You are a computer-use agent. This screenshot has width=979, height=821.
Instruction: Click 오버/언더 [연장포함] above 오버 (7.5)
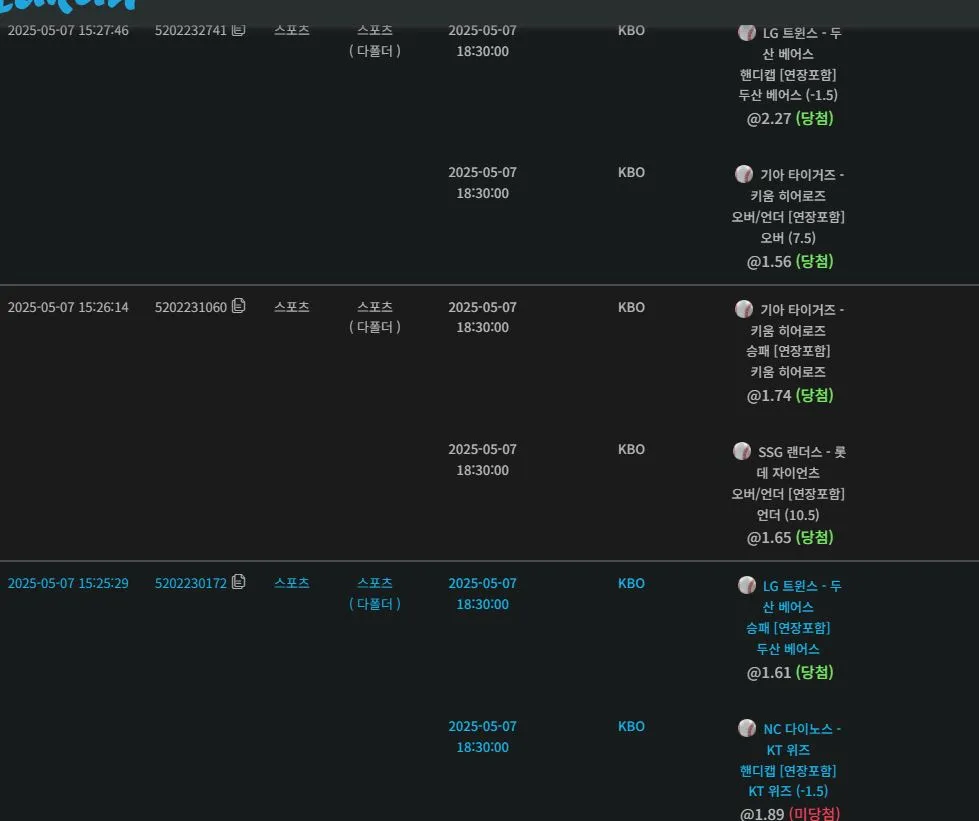tap(788, 217)
